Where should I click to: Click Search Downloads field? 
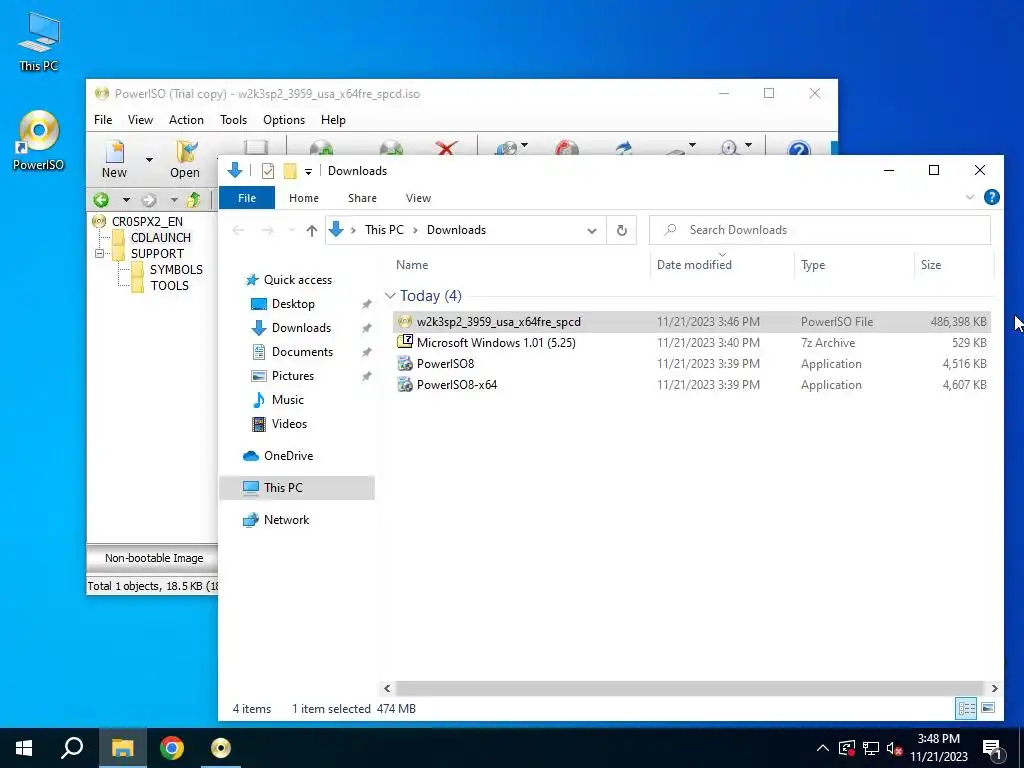pyautogui.click(x=820, y=230)
